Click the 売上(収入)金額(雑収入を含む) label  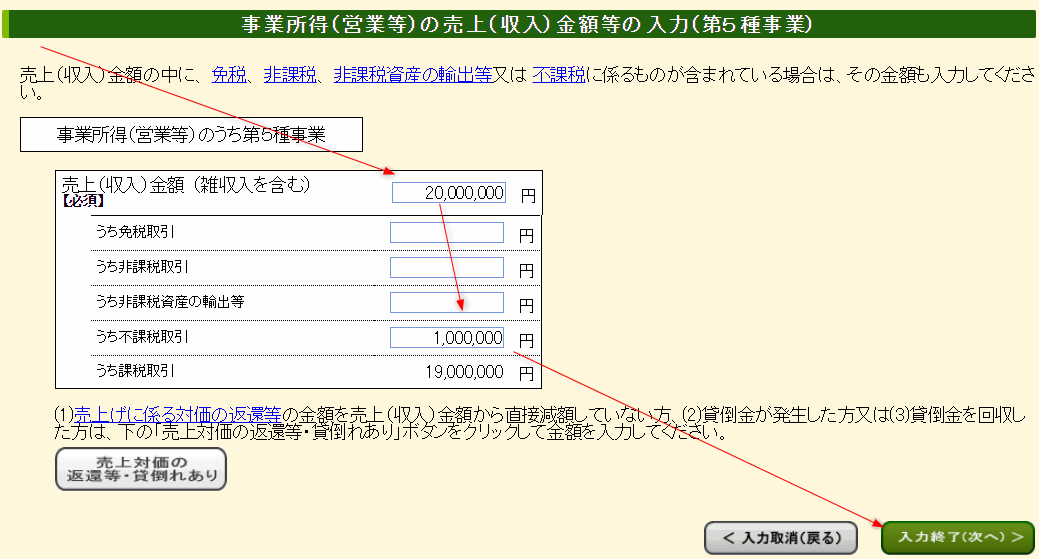point(186,184)
